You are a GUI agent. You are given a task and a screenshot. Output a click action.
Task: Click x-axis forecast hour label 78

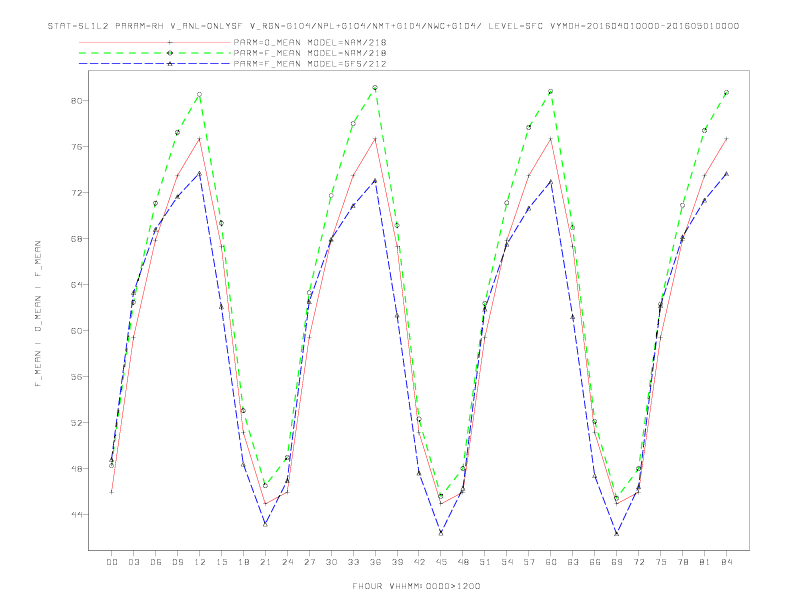pyautogui.click(x=683, y=562)
